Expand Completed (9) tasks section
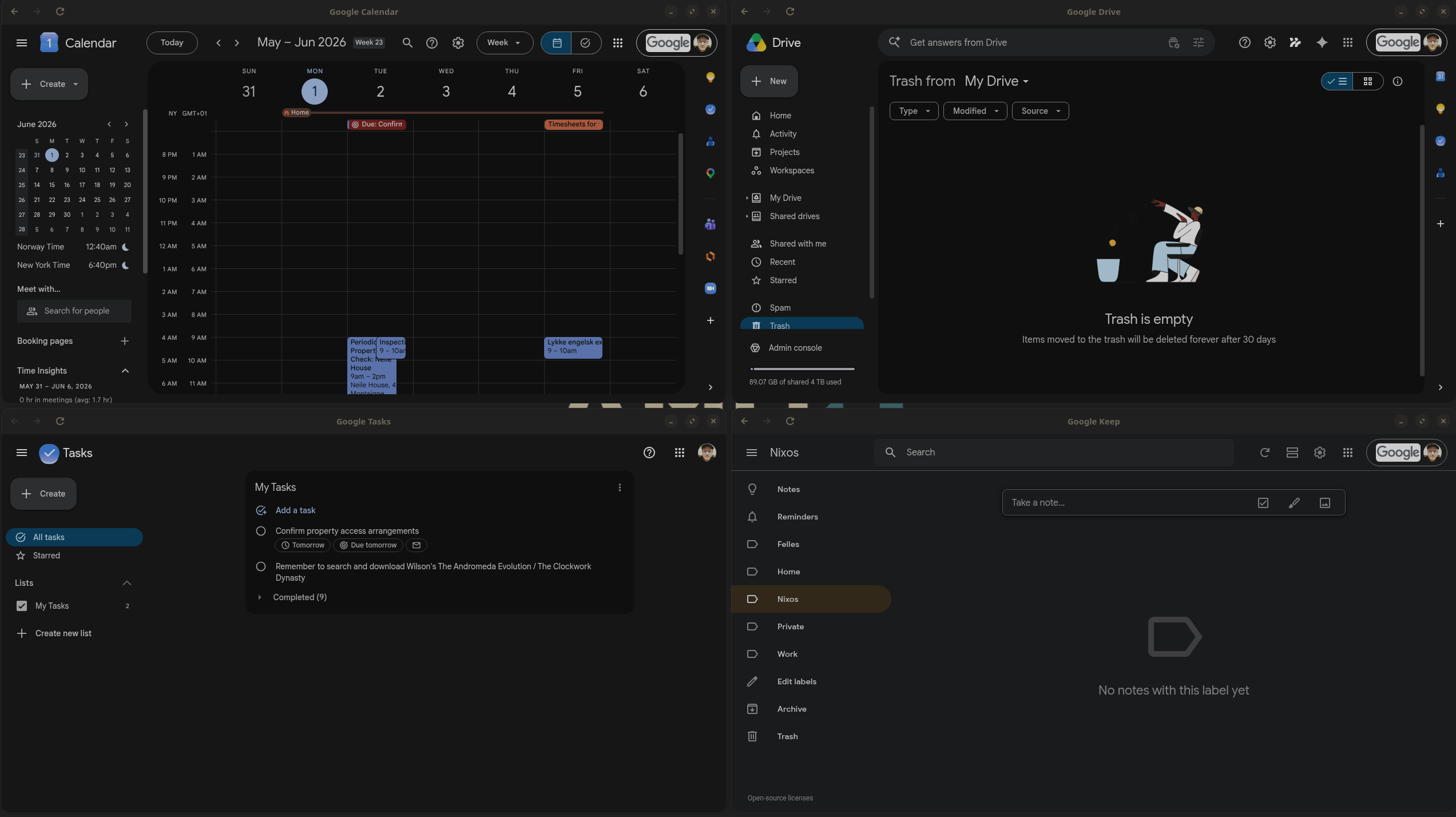Image resolution: width=1456 pixels, height=817 pixels. tap(260, 597)
